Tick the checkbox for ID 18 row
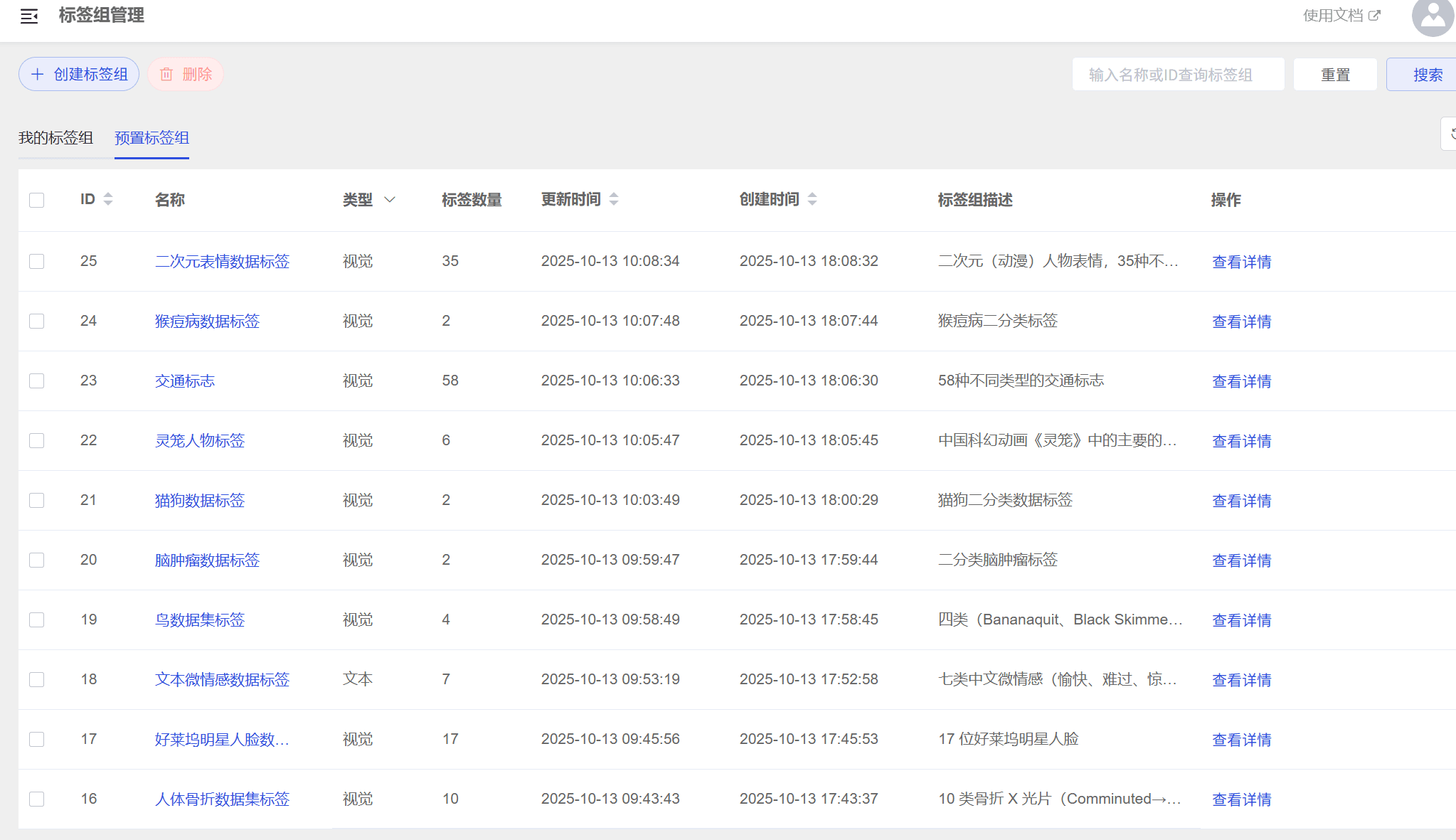This screenshot has height=840, width=1456. [37, 679]
